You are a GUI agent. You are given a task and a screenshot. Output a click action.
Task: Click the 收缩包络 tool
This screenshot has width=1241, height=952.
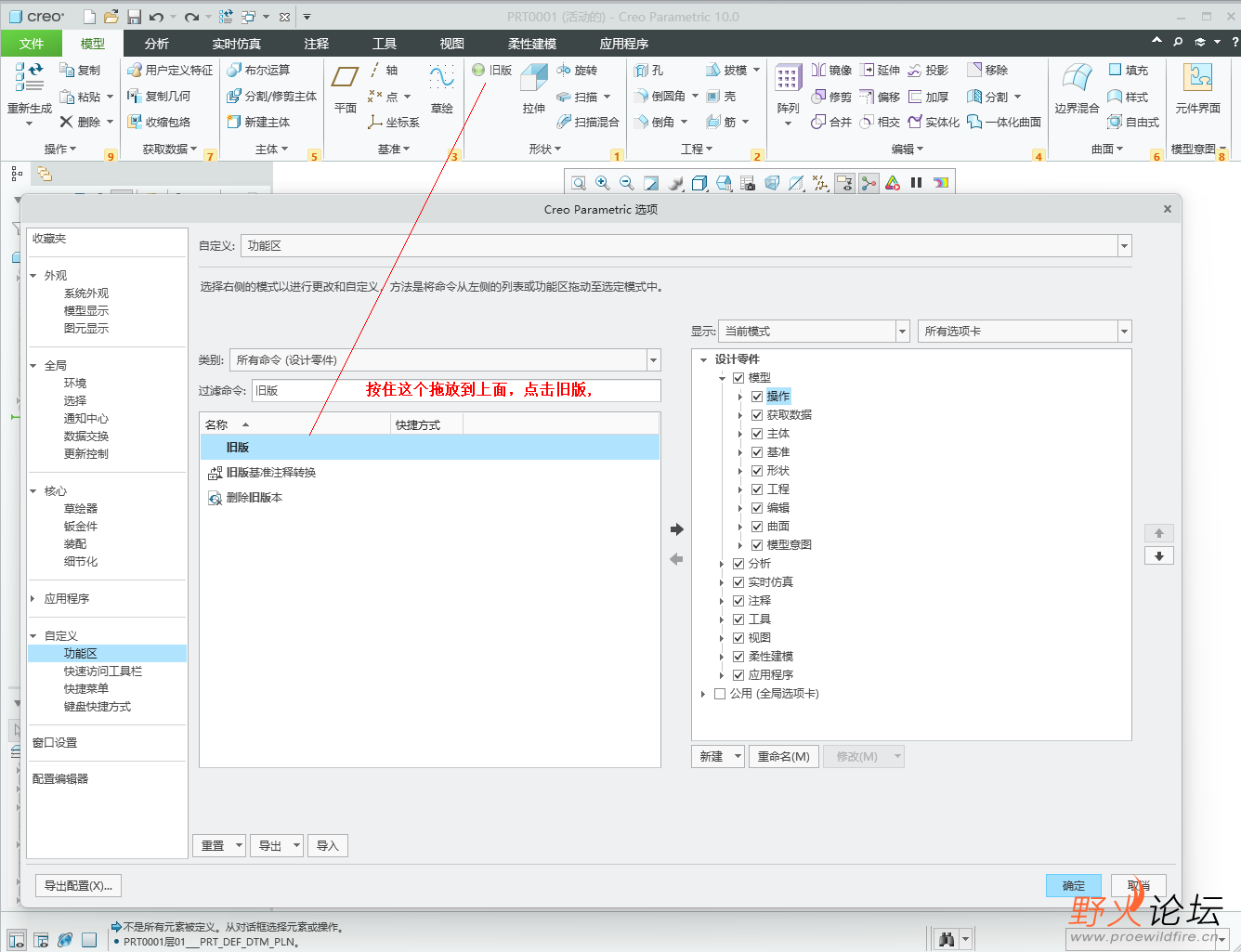[159, 122]
